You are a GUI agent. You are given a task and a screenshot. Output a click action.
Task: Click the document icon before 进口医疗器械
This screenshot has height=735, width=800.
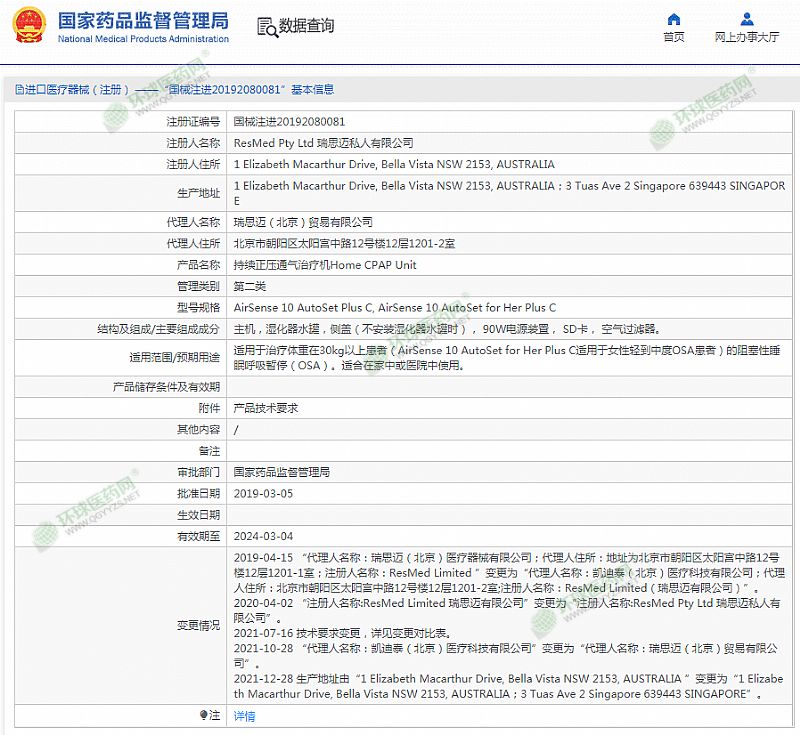point(19,90)
